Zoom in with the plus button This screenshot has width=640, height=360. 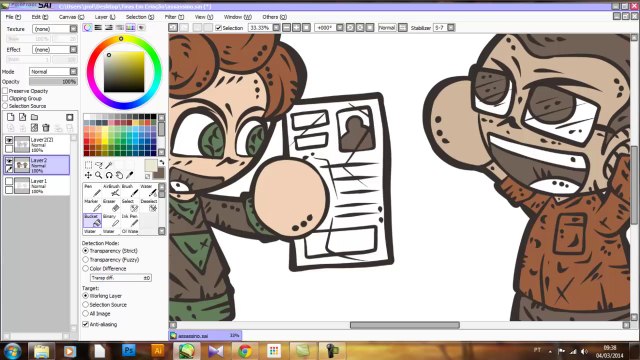[296, 27]
